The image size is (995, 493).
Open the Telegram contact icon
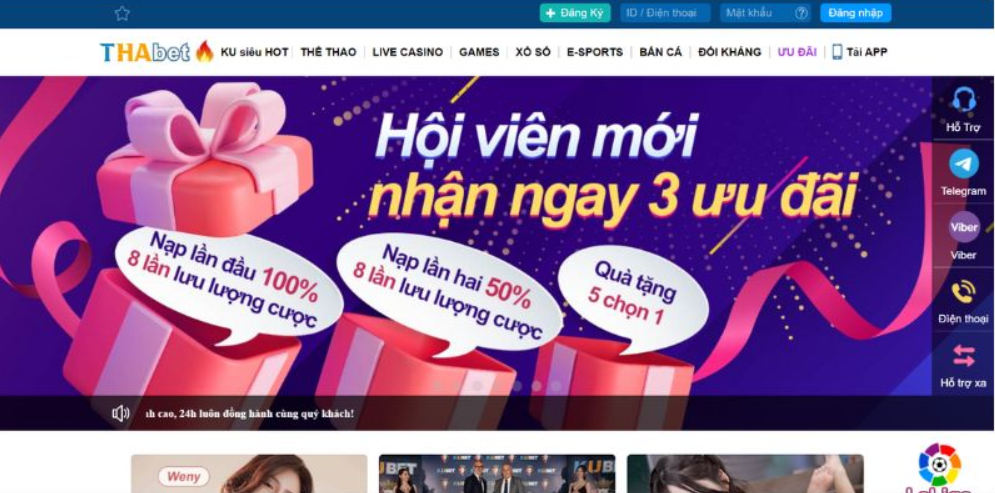964,164
